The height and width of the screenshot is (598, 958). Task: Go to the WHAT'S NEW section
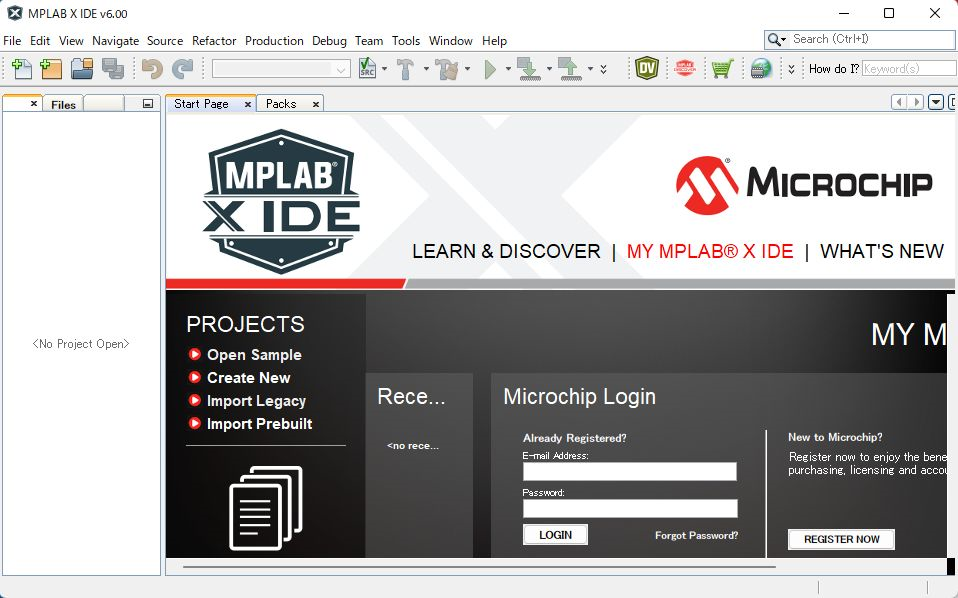[882, 251]
